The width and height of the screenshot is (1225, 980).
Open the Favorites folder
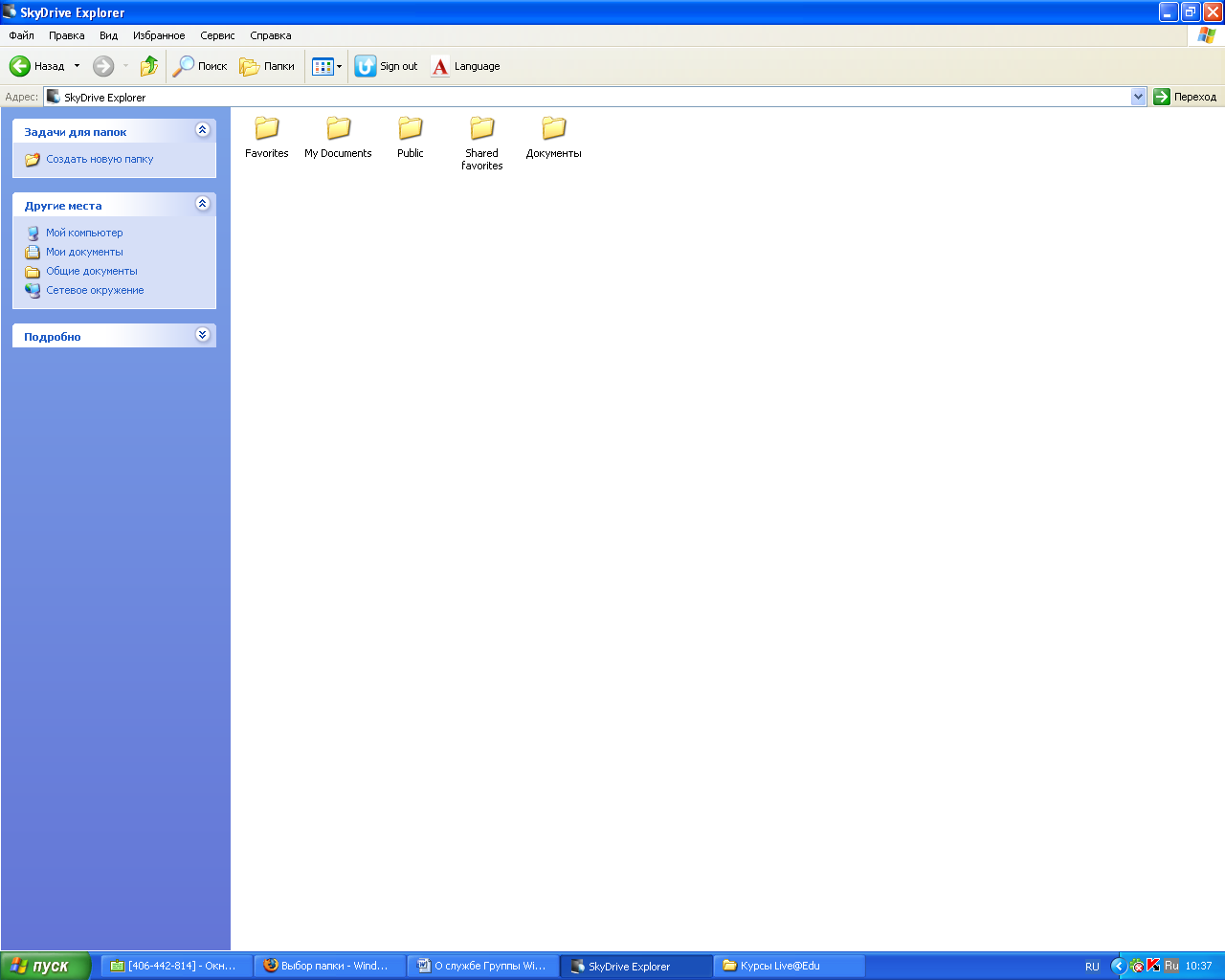(266, 136)
